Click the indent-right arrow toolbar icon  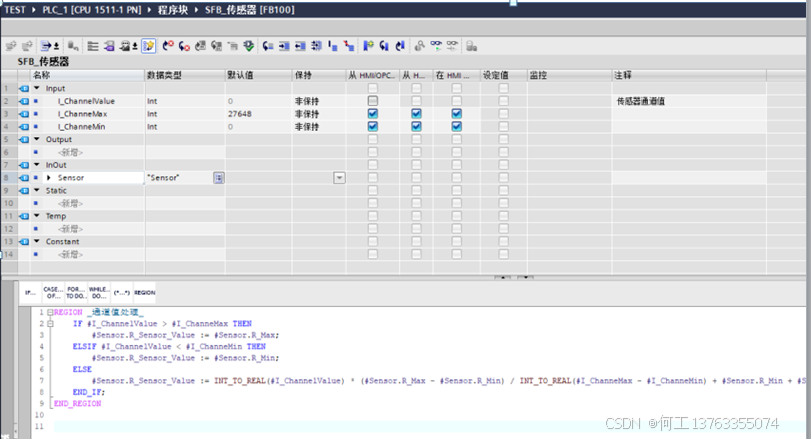tap(284, 46)
